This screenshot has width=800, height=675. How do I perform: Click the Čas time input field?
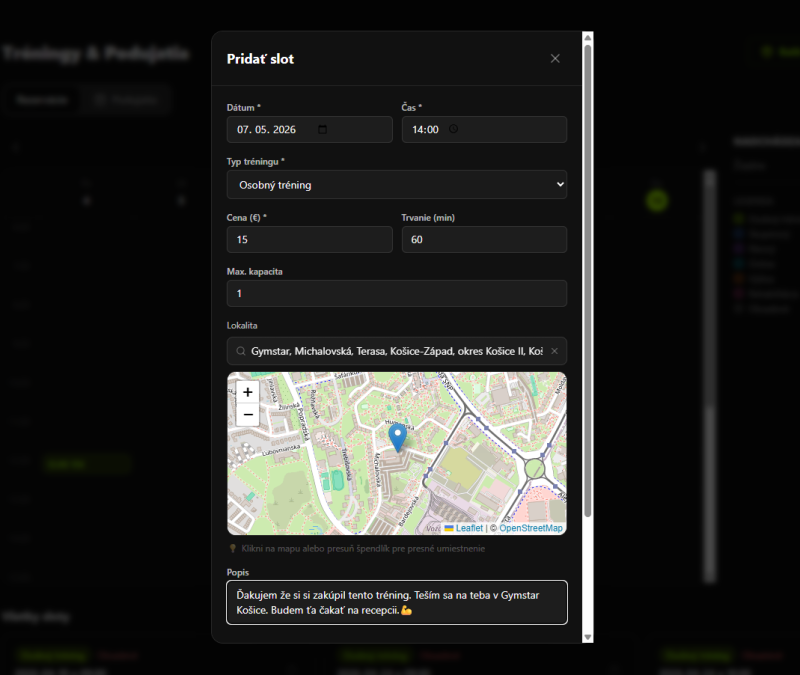click(484, 130)
